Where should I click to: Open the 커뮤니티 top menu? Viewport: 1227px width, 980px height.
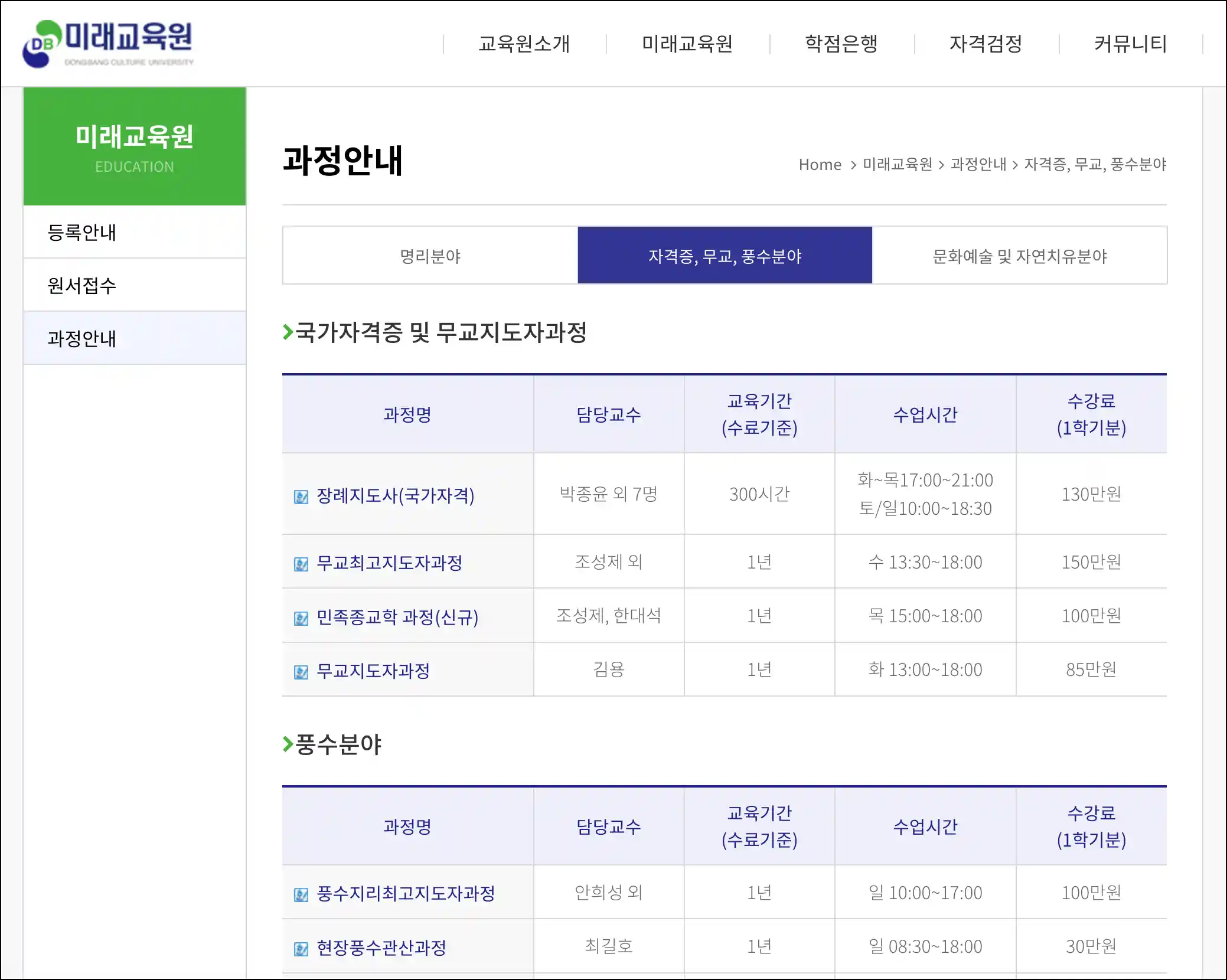[x=1130, y=44]
